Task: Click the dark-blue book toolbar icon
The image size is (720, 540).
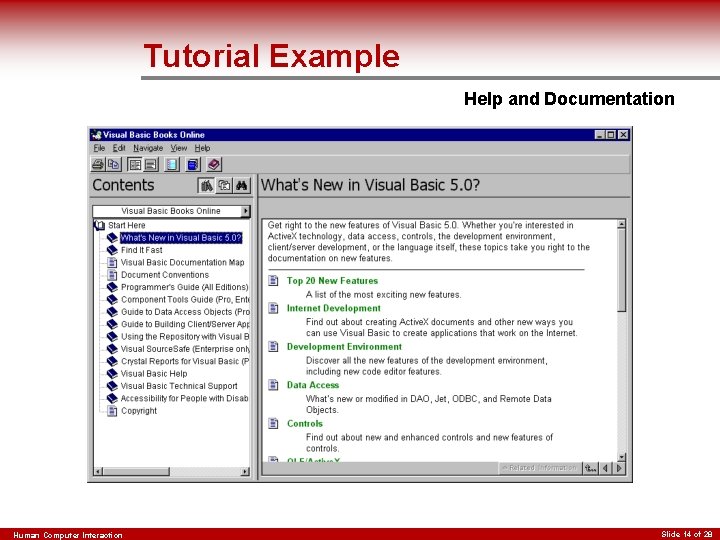Action: (x=193, y=164)
